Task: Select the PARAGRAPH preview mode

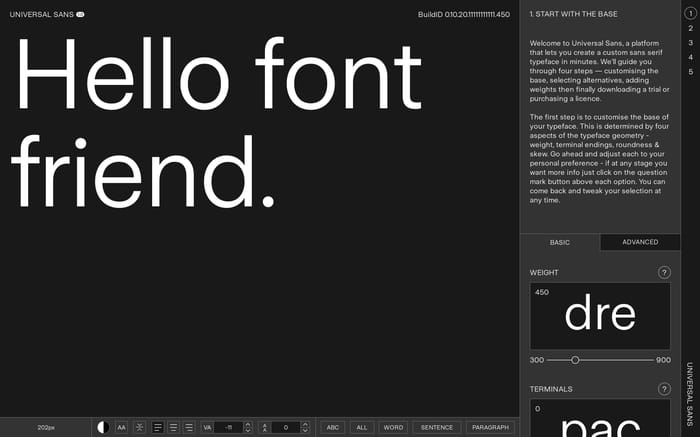Action: pyautogui.click(x=490, y=427)
